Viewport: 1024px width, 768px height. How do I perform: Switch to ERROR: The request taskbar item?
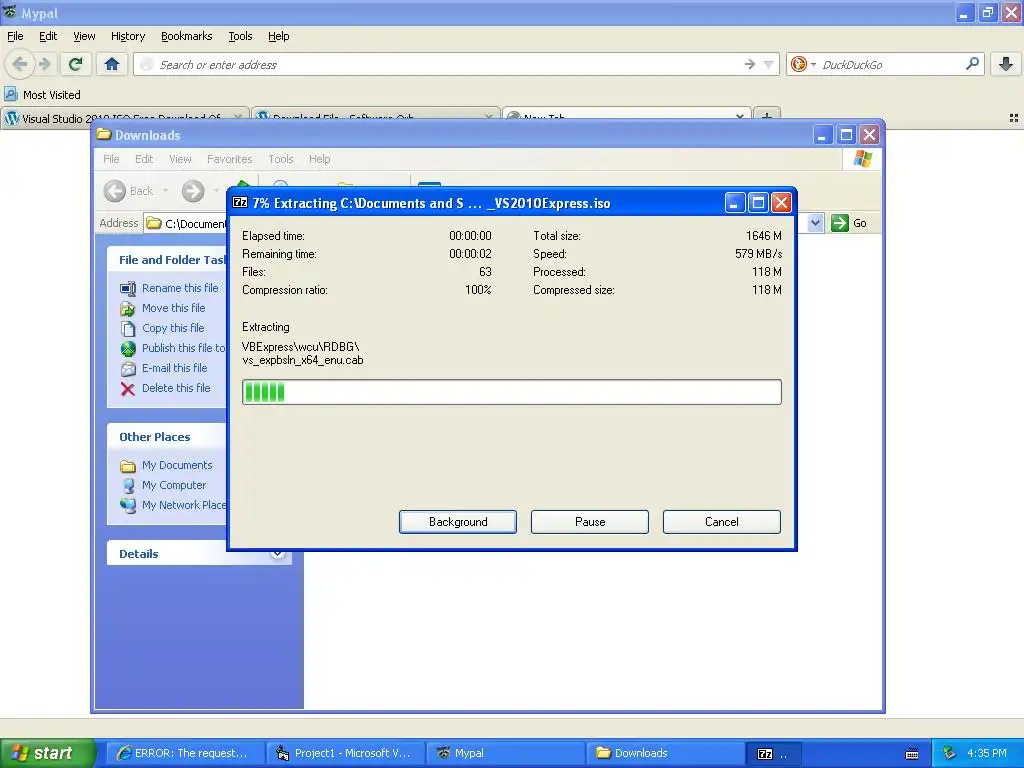coord(185,754)
